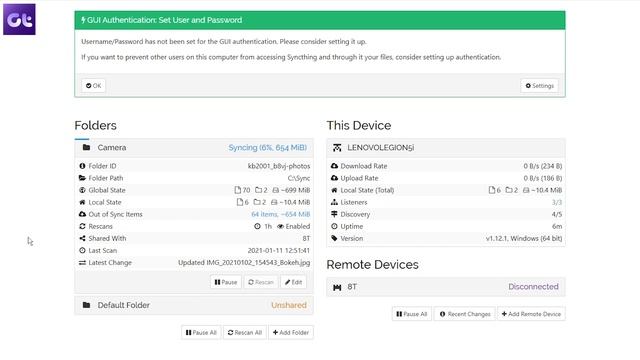The height and width of the screenshot is (360, 640).
Task: Expand the 8T remote device panel
Action: tap(446, 287)
